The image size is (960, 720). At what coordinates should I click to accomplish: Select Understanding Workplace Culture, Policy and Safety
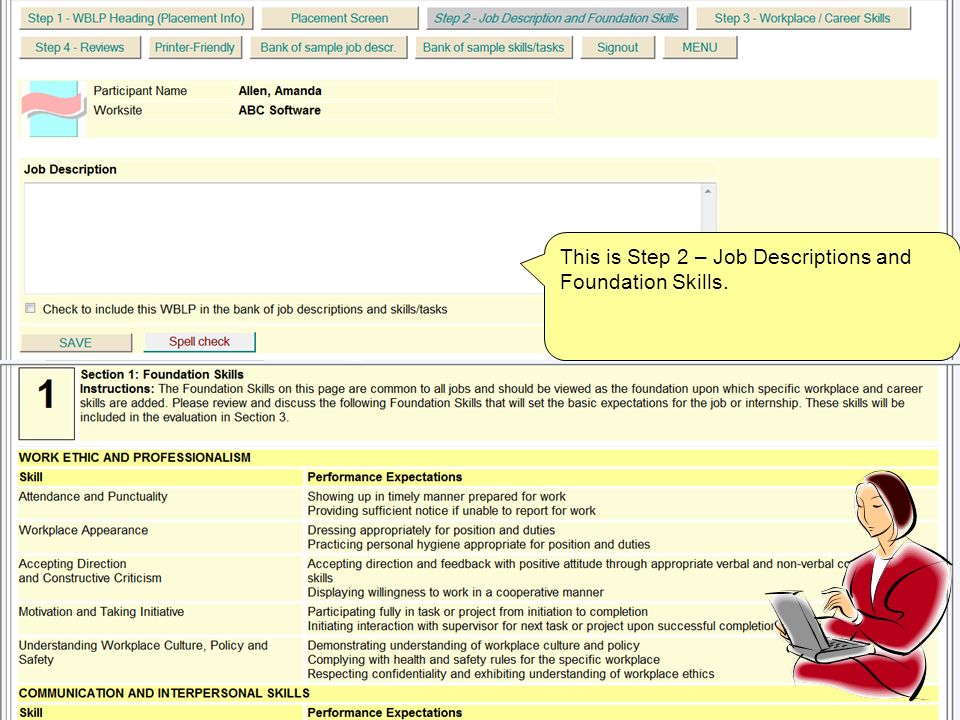click(143, 652)
